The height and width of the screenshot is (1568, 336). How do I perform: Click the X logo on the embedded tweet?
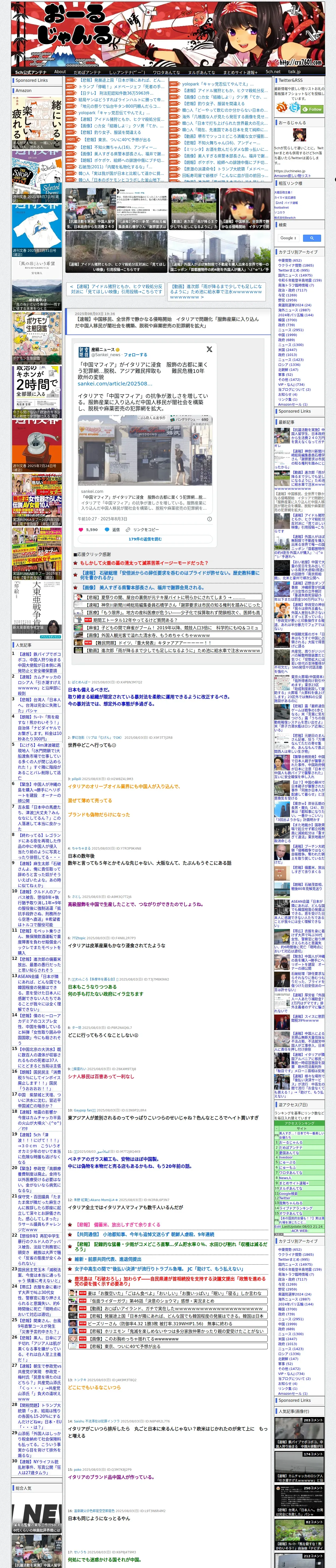[209, 349]
